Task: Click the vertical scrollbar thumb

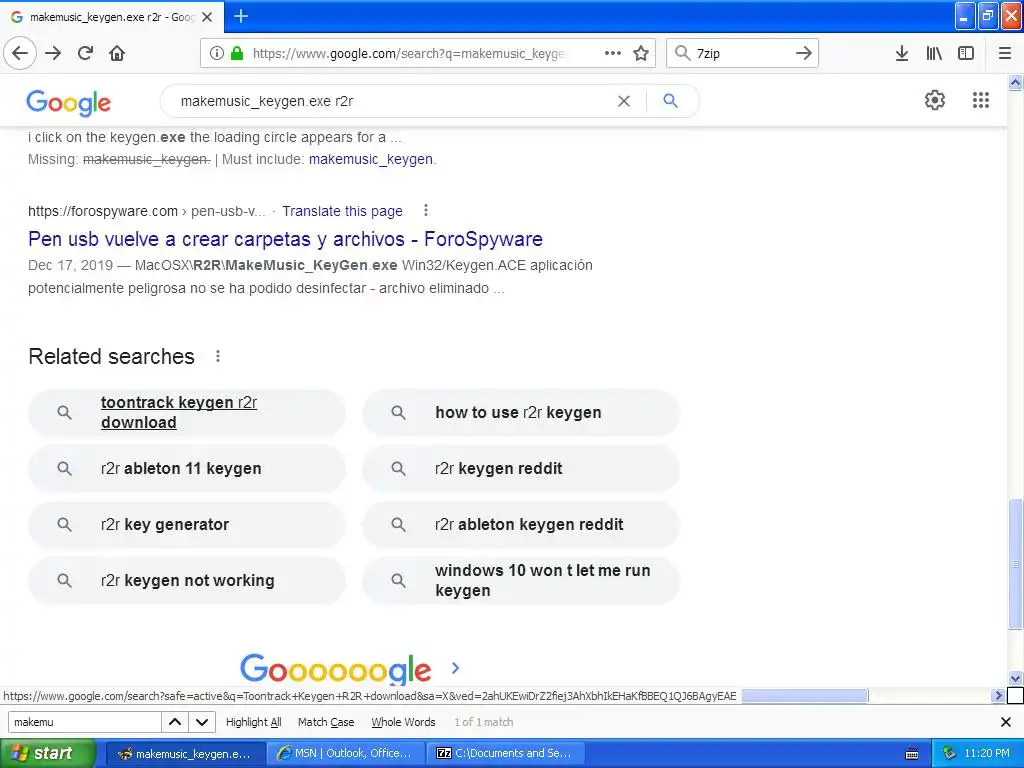Action: tap(1015, 563)
